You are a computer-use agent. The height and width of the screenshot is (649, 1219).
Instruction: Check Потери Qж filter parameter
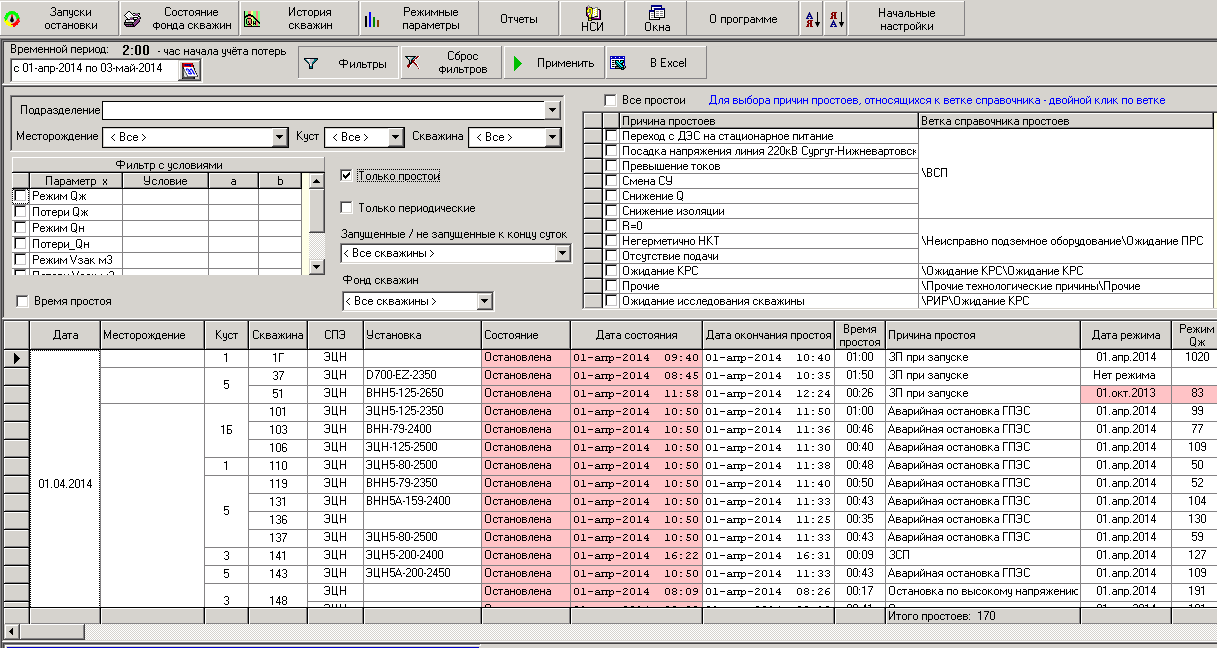[21, 212]
